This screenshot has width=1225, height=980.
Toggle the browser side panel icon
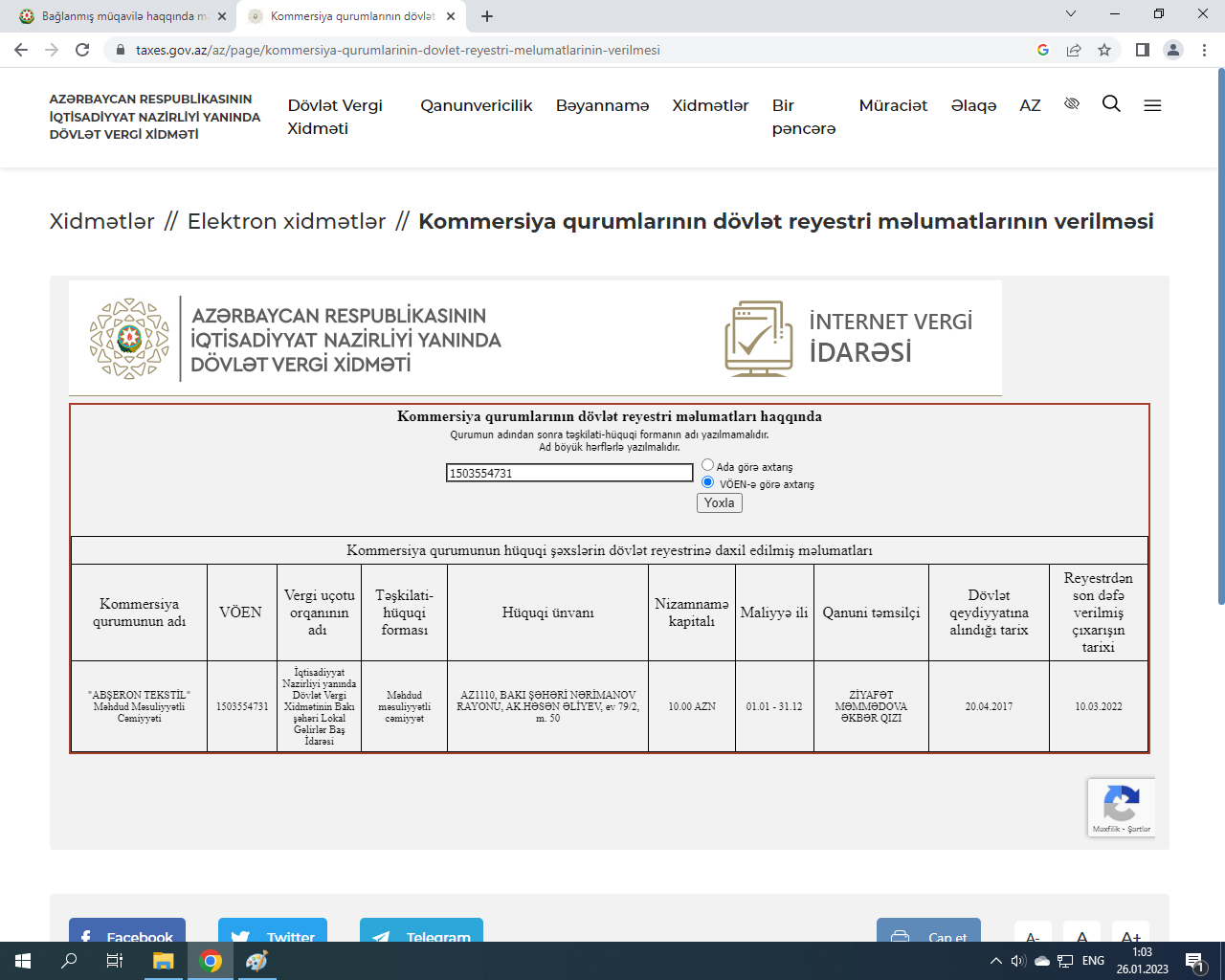click(1142, 50)
